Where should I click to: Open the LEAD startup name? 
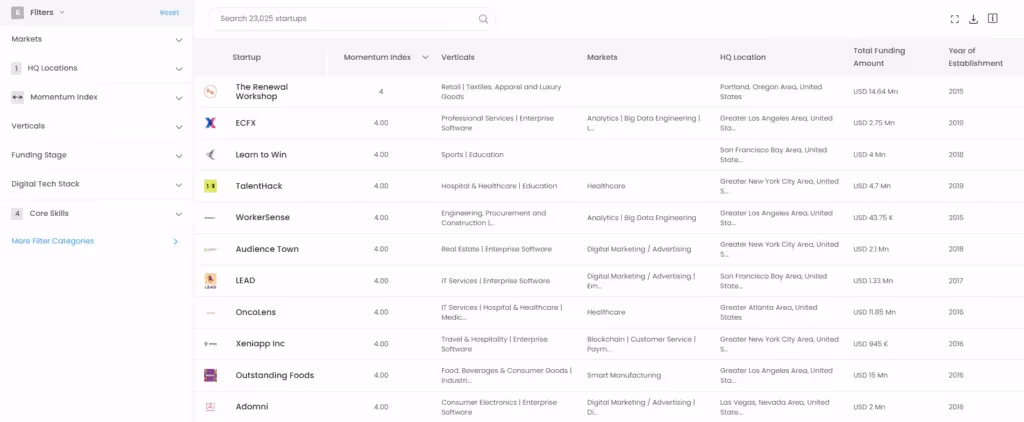[246, 281]
